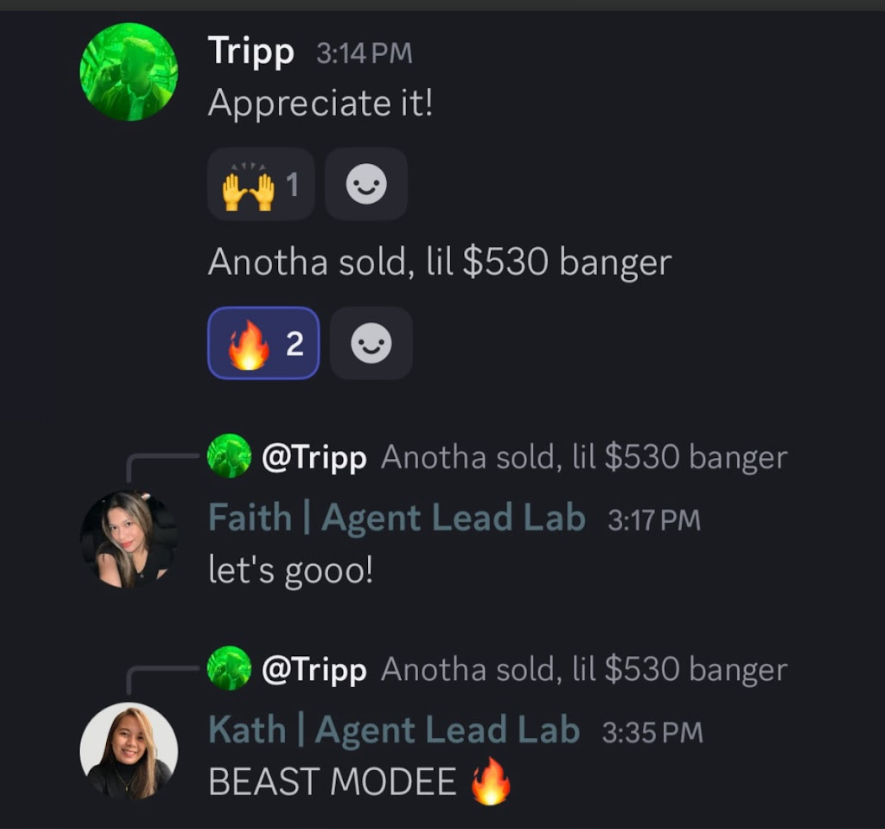This screenshot has height=829, width=885.
Task: Click small Tripp avatar above Kath's message
Action: (229, 668)
